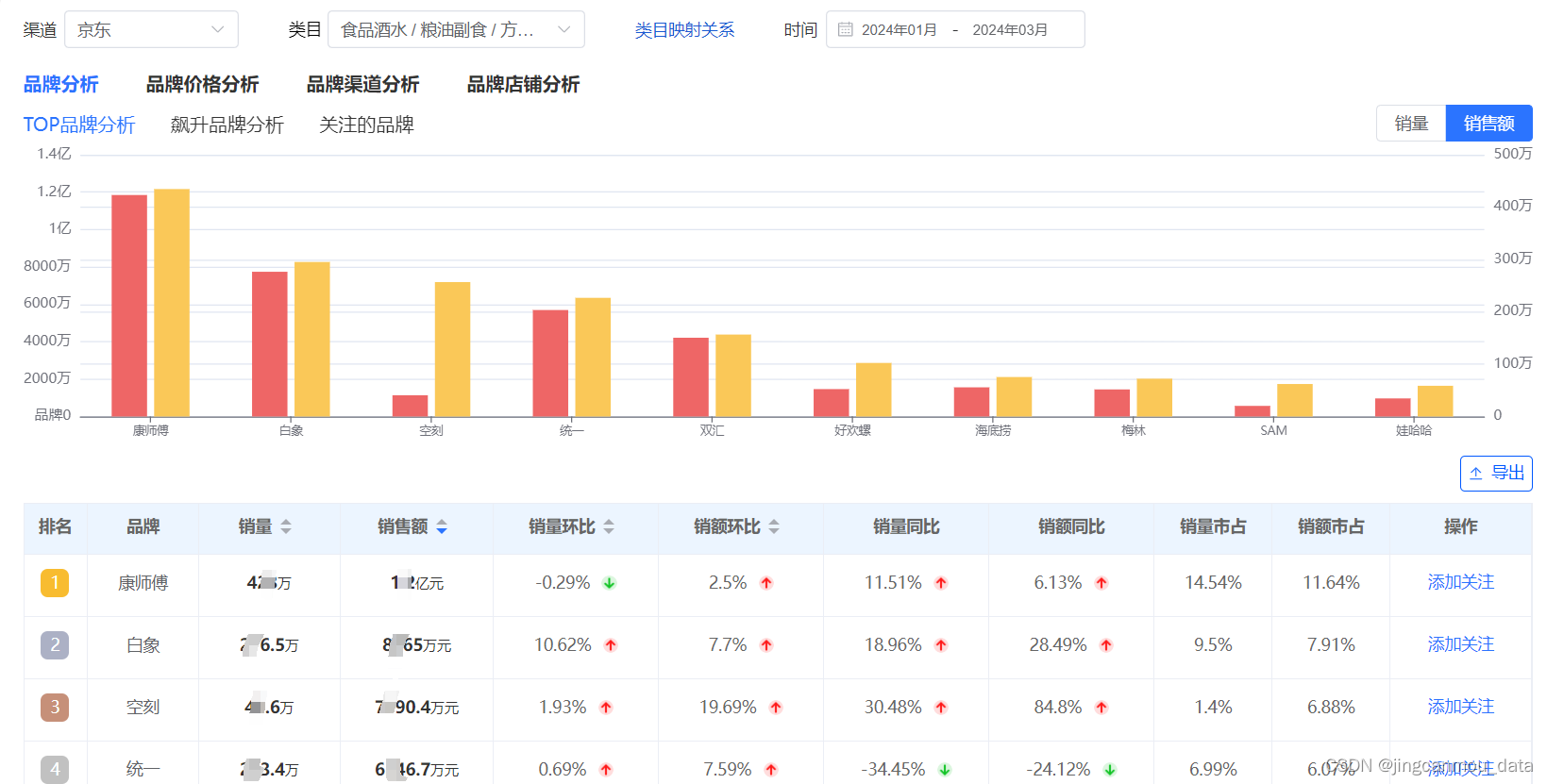Click rank badge 2 for 白象
The image size is (1547, 784).
[x=55, y=644]
